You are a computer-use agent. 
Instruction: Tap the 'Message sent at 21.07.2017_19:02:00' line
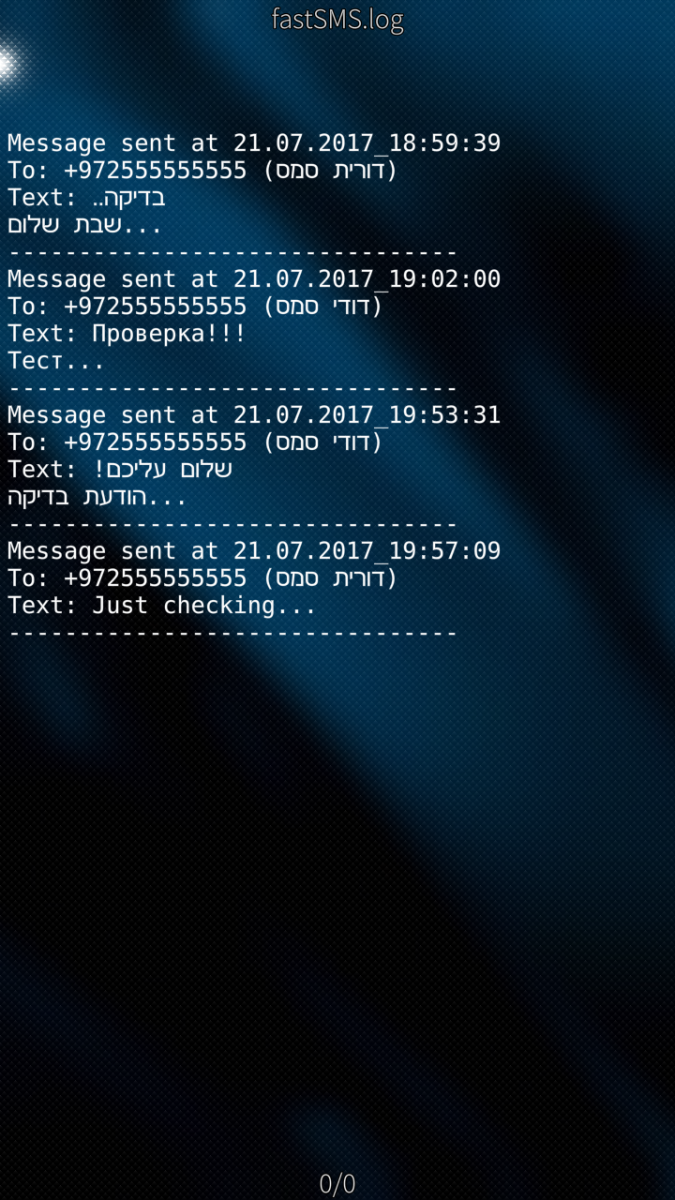tap(254, 280)
